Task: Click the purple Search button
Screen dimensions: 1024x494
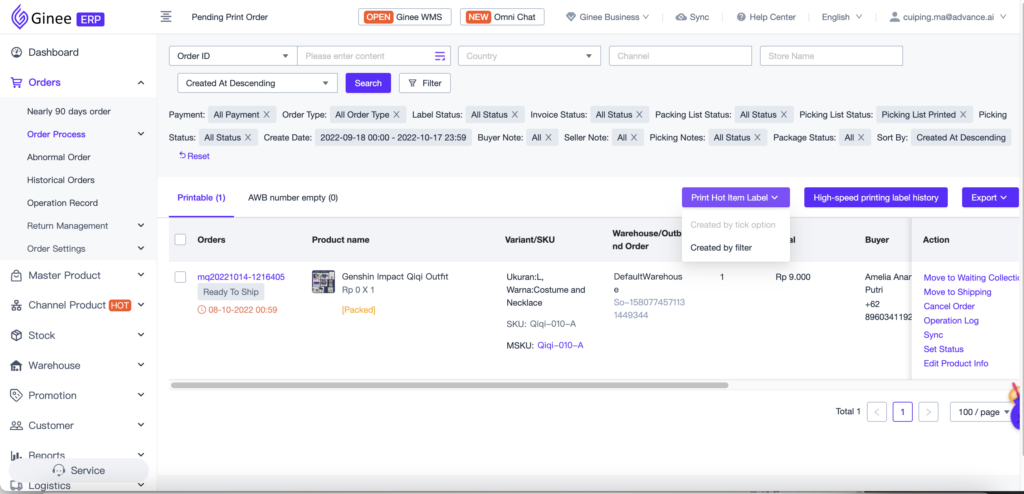Action: 368,84
